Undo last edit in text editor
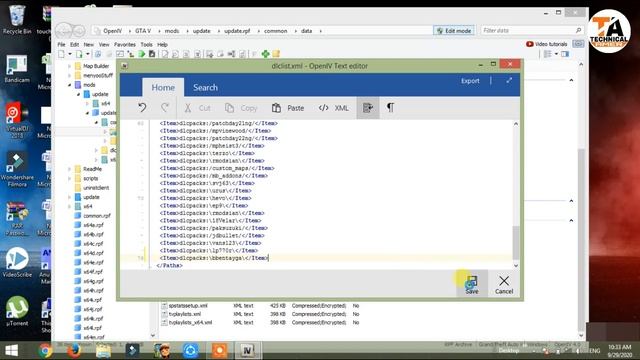The height and width of the screenshot is (360, 640). (x=142, y=108)
